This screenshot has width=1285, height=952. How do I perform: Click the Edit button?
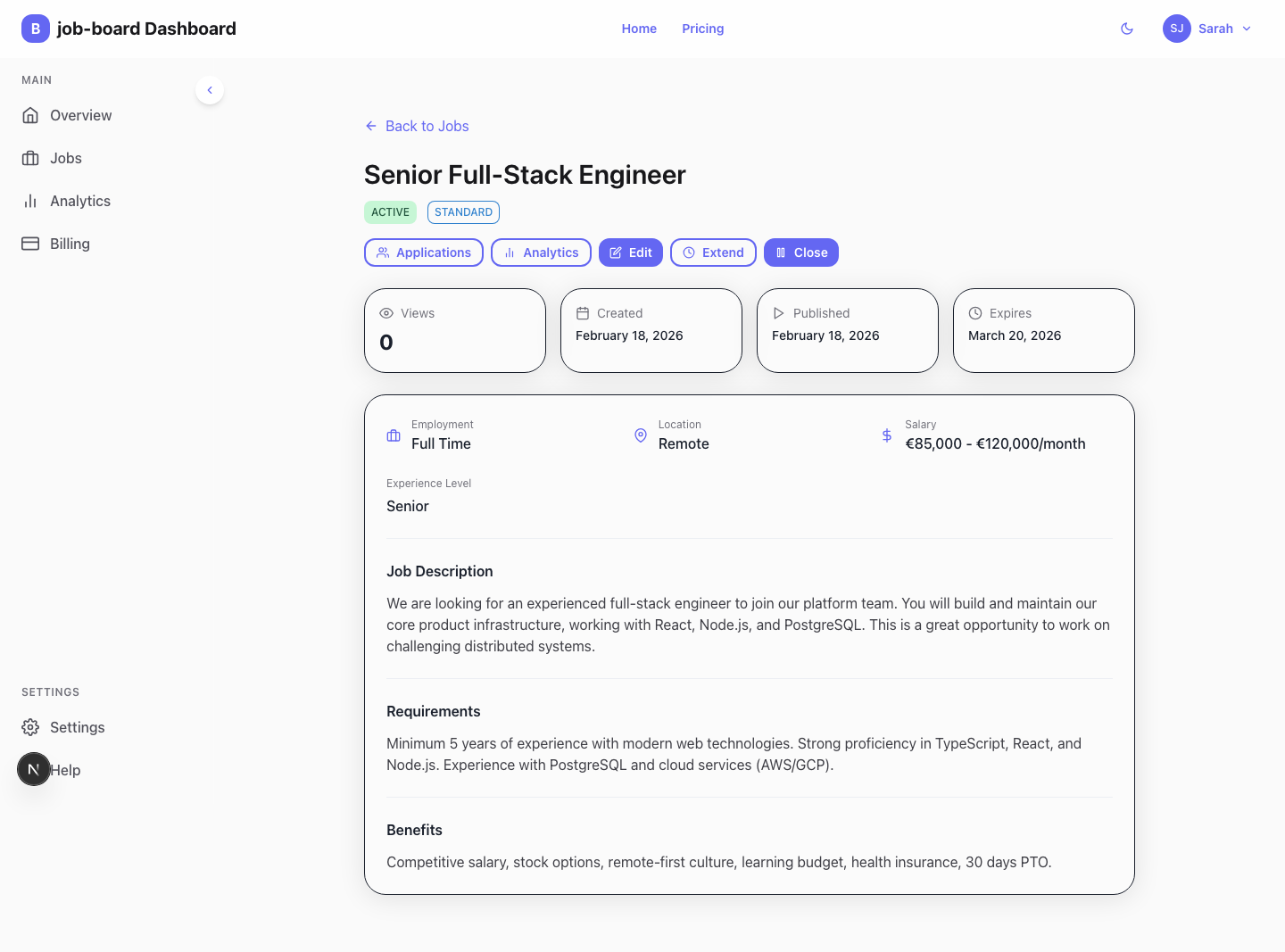tap(631, 252)
